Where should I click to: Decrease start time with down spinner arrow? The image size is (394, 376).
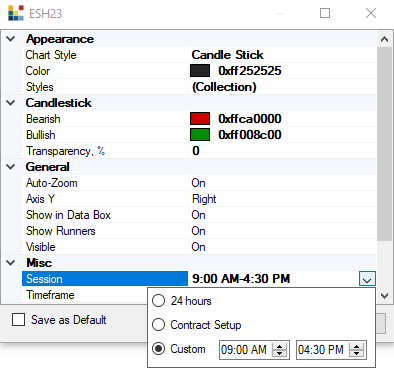pos(280,354)
